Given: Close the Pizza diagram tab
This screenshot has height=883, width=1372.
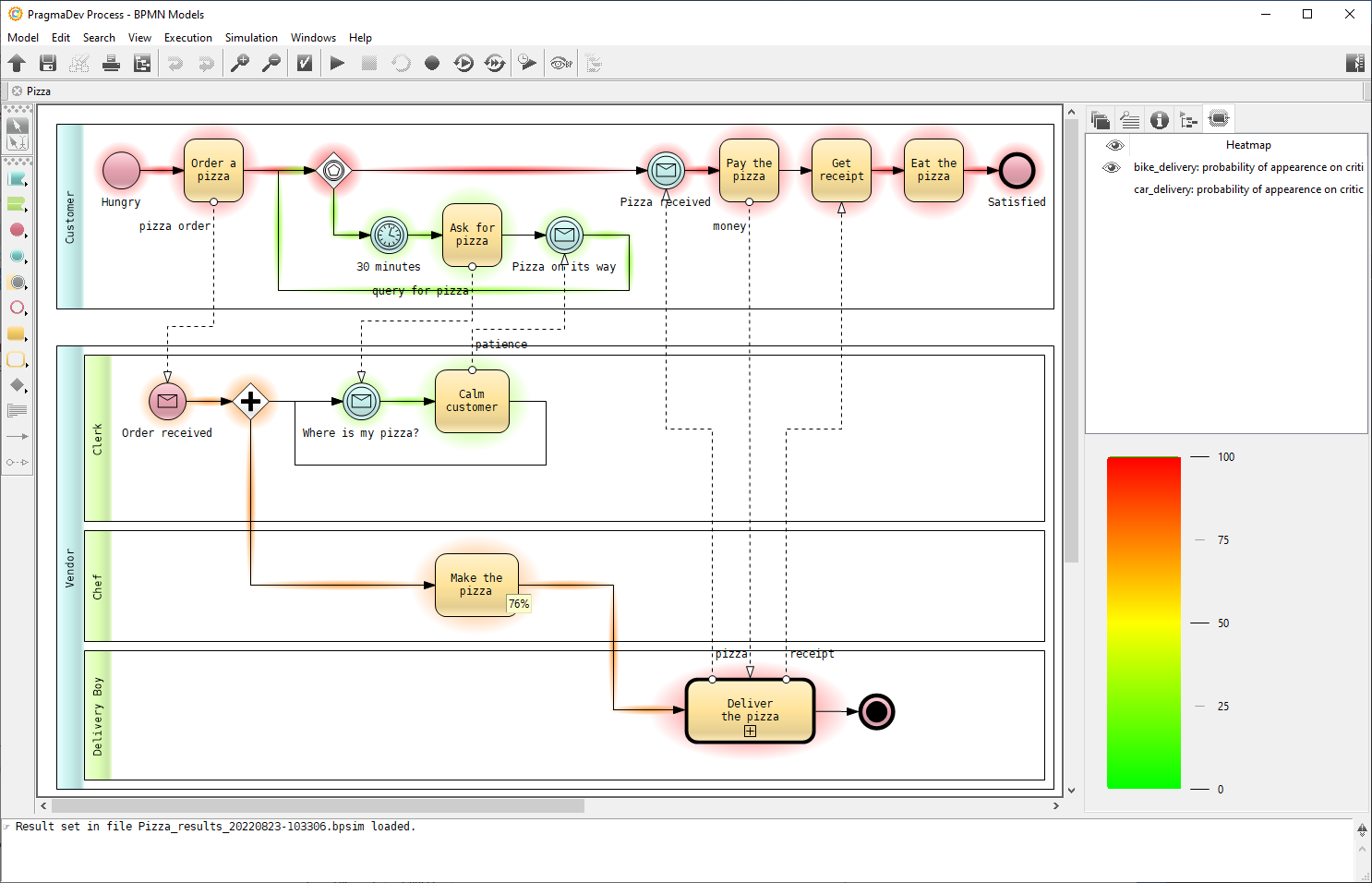Looking at the screenshot, I should [x=17, y=91].
